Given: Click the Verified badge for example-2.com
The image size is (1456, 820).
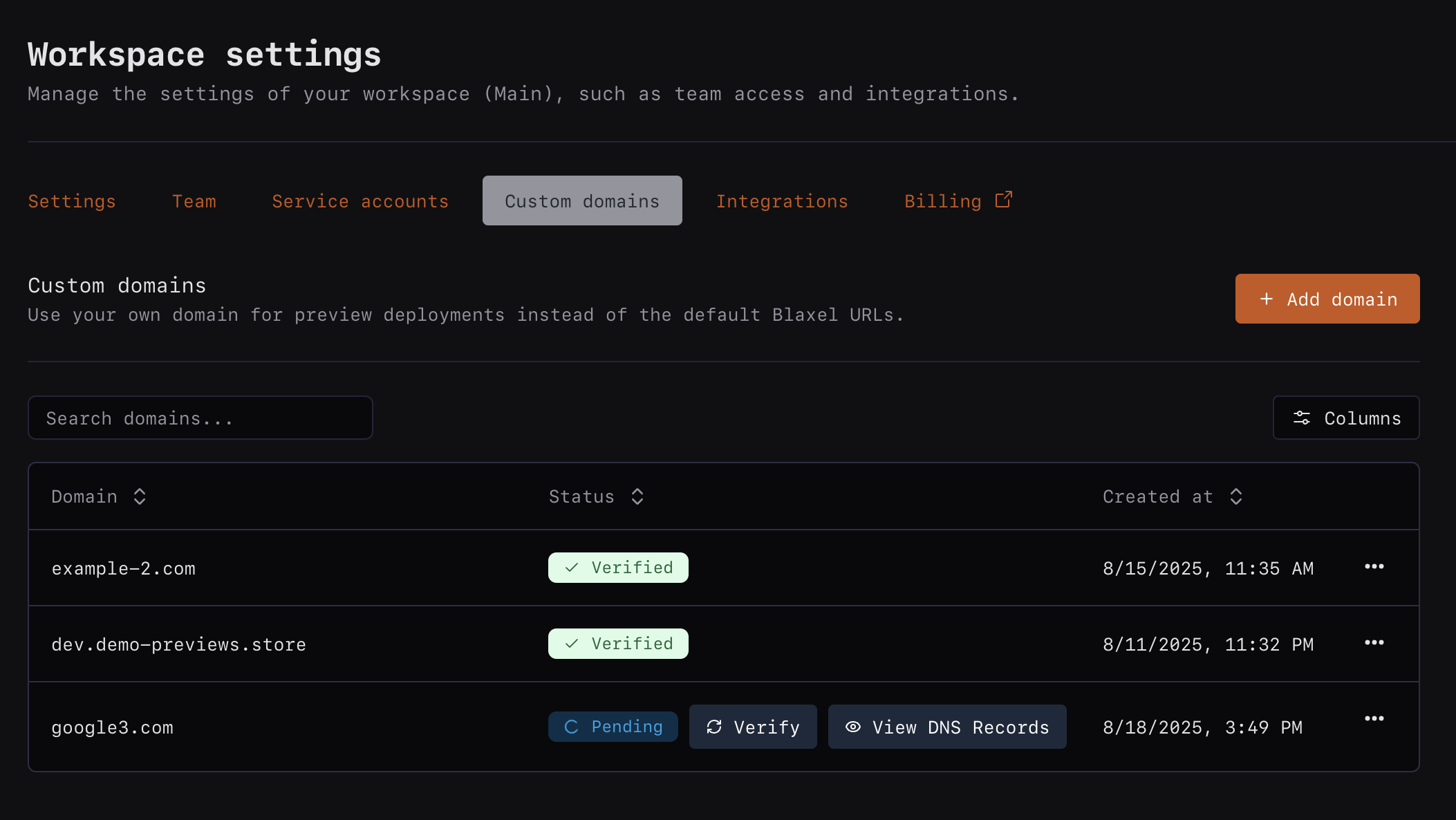Looking at the screenshot, I should click(x=618, y=568).
